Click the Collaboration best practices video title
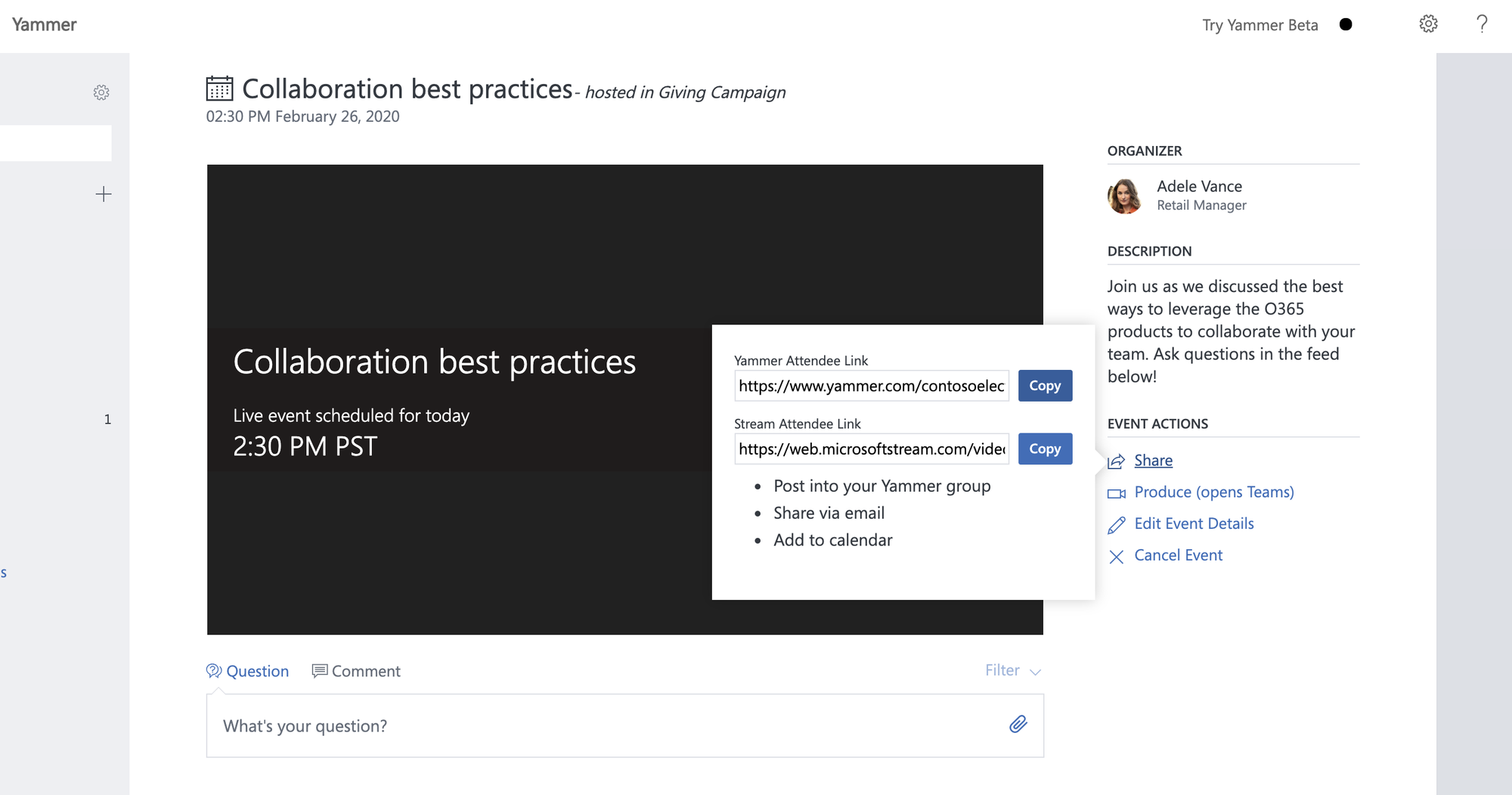This screenshot has width=1512, height=795. [x=435, y=362]
